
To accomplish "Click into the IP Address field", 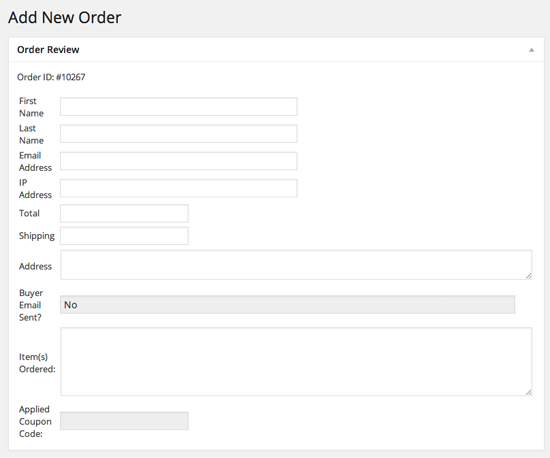I will (x=179, y=188).
